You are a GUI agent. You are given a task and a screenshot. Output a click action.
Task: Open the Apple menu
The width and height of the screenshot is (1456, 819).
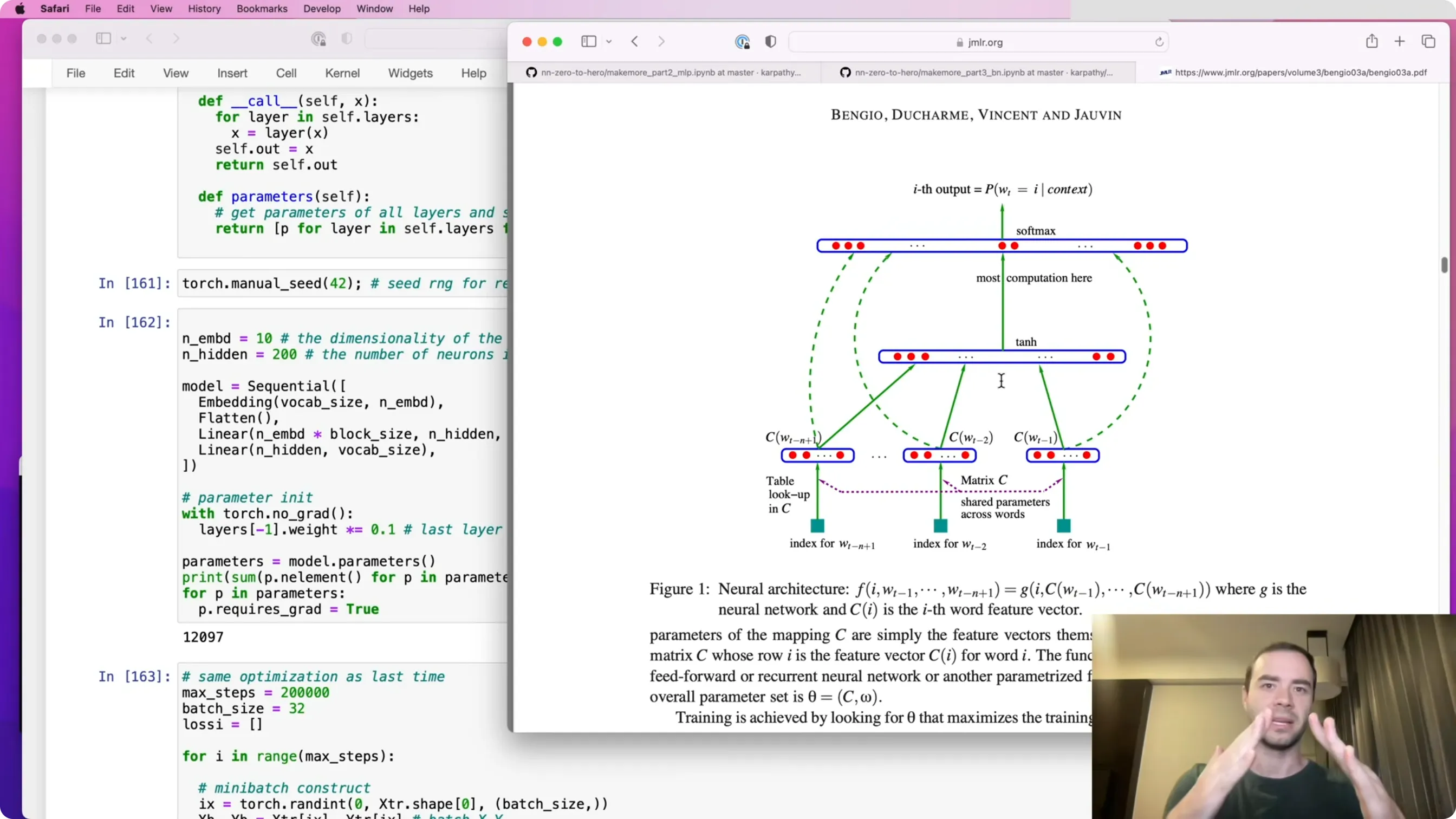tap(21, 9)
